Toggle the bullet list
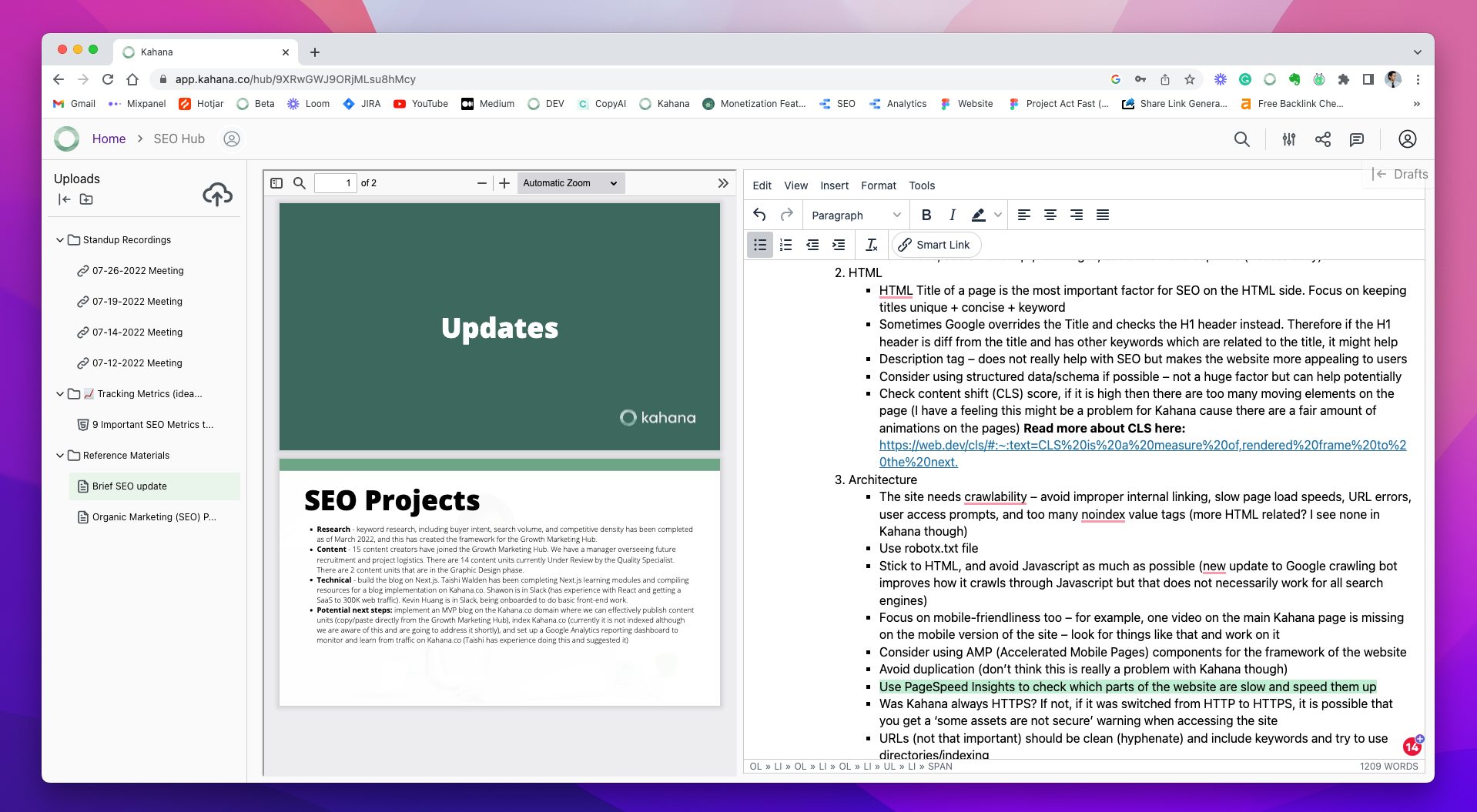 point(760,245)
